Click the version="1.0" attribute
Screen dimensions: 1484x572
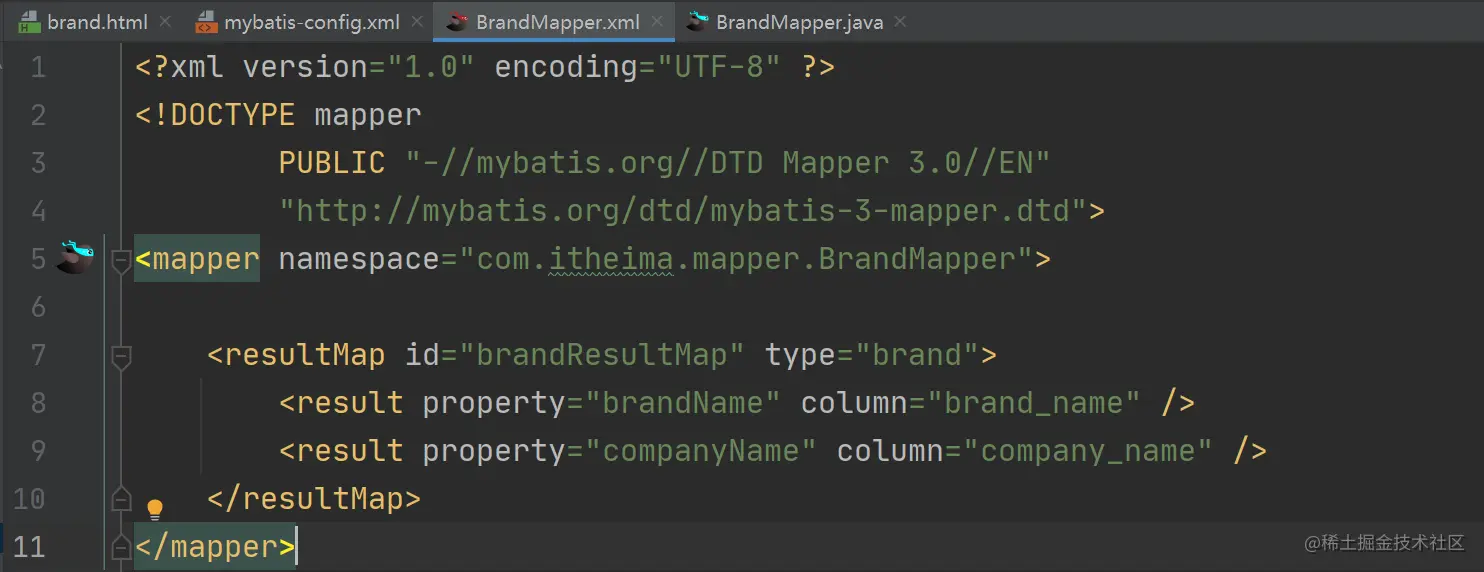(359, 67)
